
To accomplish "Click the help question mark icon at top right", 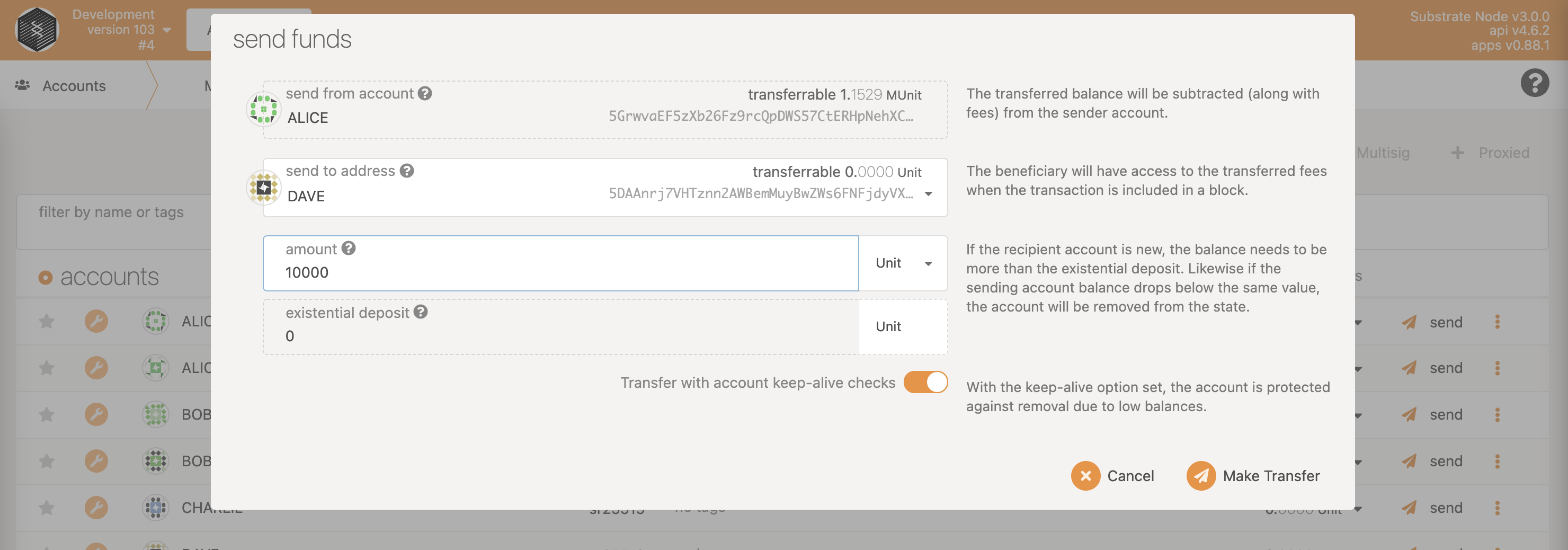I will (1535, 83).
